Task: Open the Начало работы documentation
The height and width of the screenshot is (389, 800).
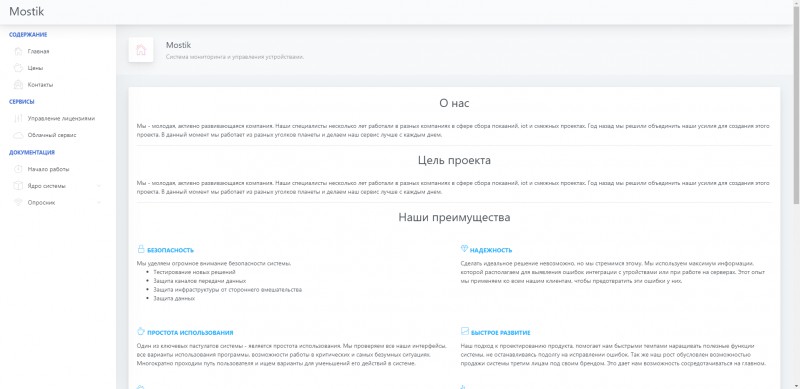Action: [48, 169]
